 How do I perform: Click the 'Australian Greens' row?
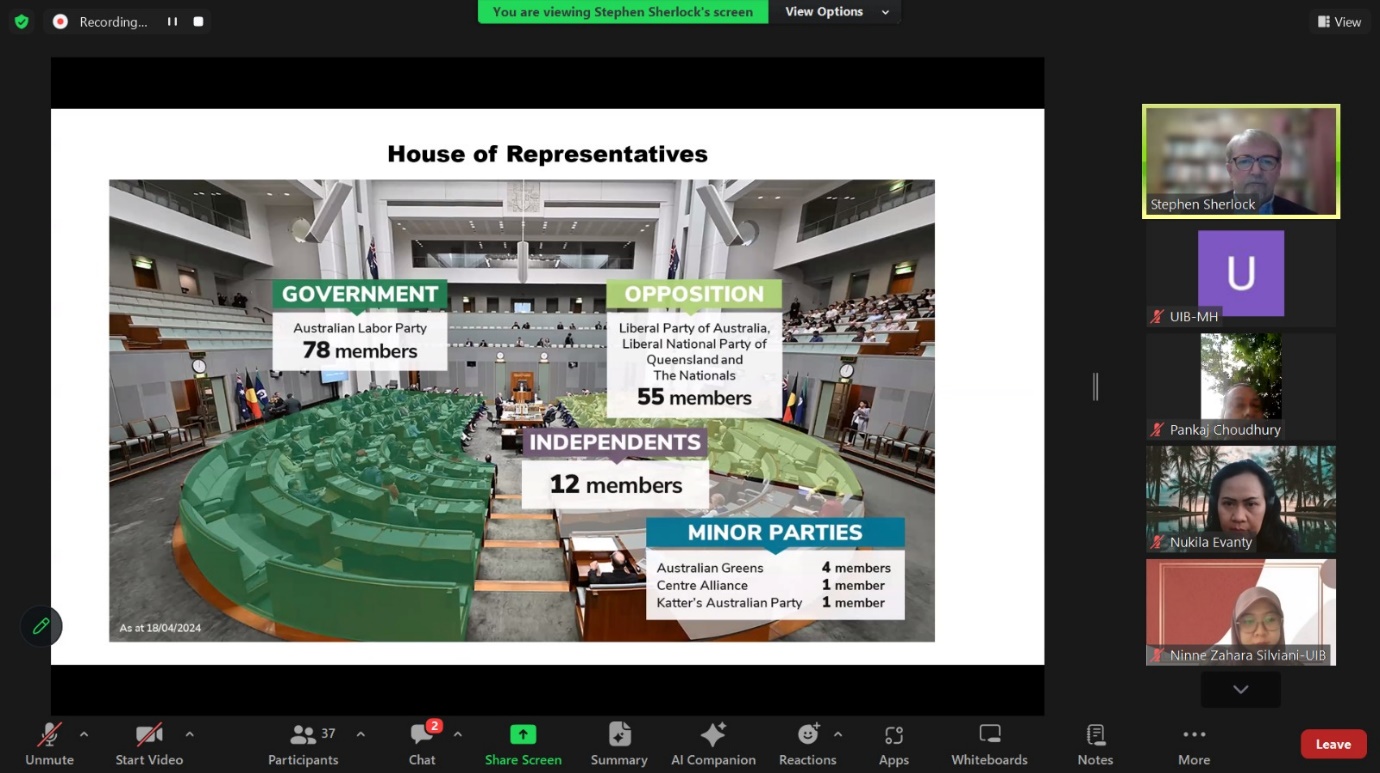tap(773, 568)
